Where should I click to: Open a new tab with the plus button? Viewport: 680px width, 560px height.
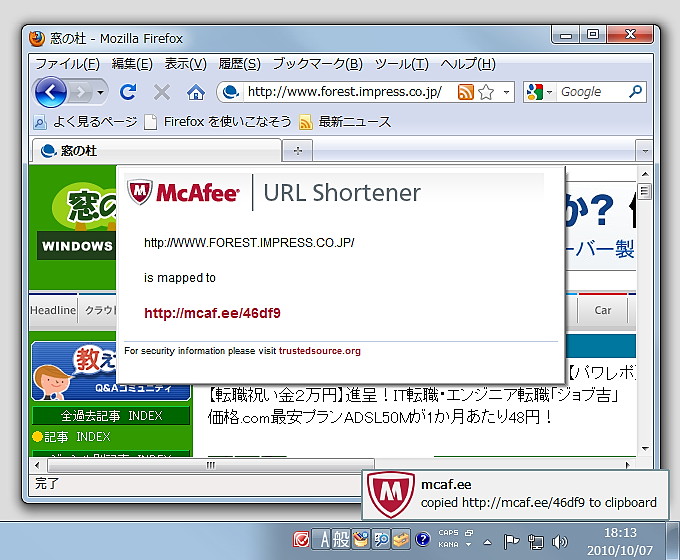pyautogui.click(x=298, y=151)
